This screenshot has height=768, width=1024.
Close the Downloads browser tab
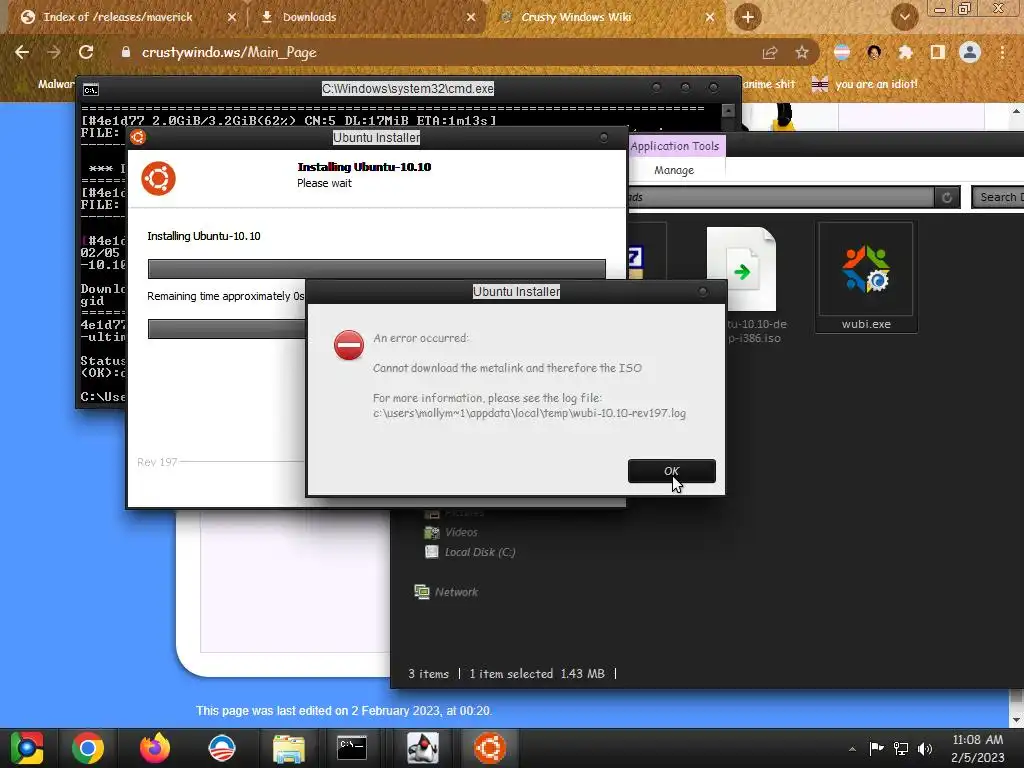pyautogui.click(x=471, y=17)
